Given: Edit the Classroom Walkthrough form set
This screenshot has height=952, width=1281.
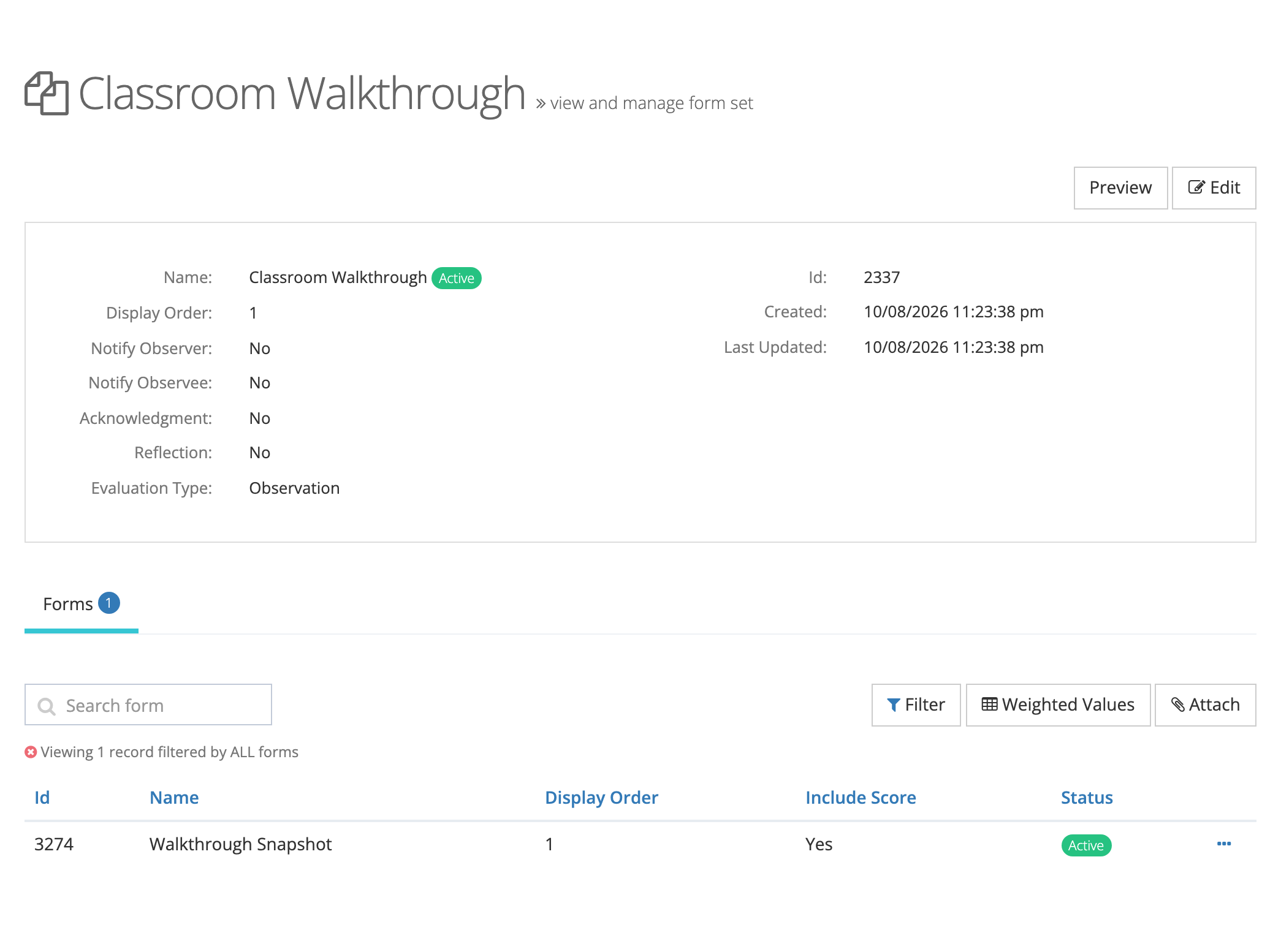Looking at the screenshot, I should click(x=1214, y=187).
